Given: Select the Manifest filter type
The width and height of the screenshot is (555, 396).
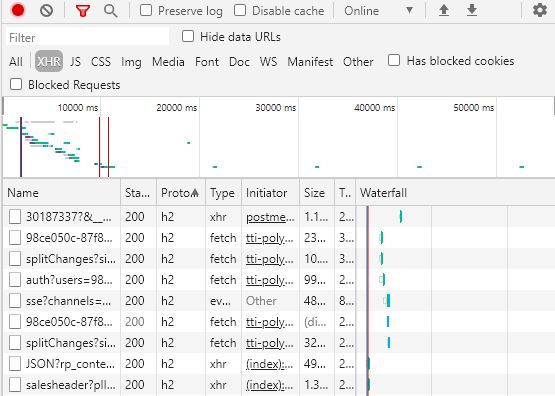Looking at the screenshot, I should click(x=310, y=62).
